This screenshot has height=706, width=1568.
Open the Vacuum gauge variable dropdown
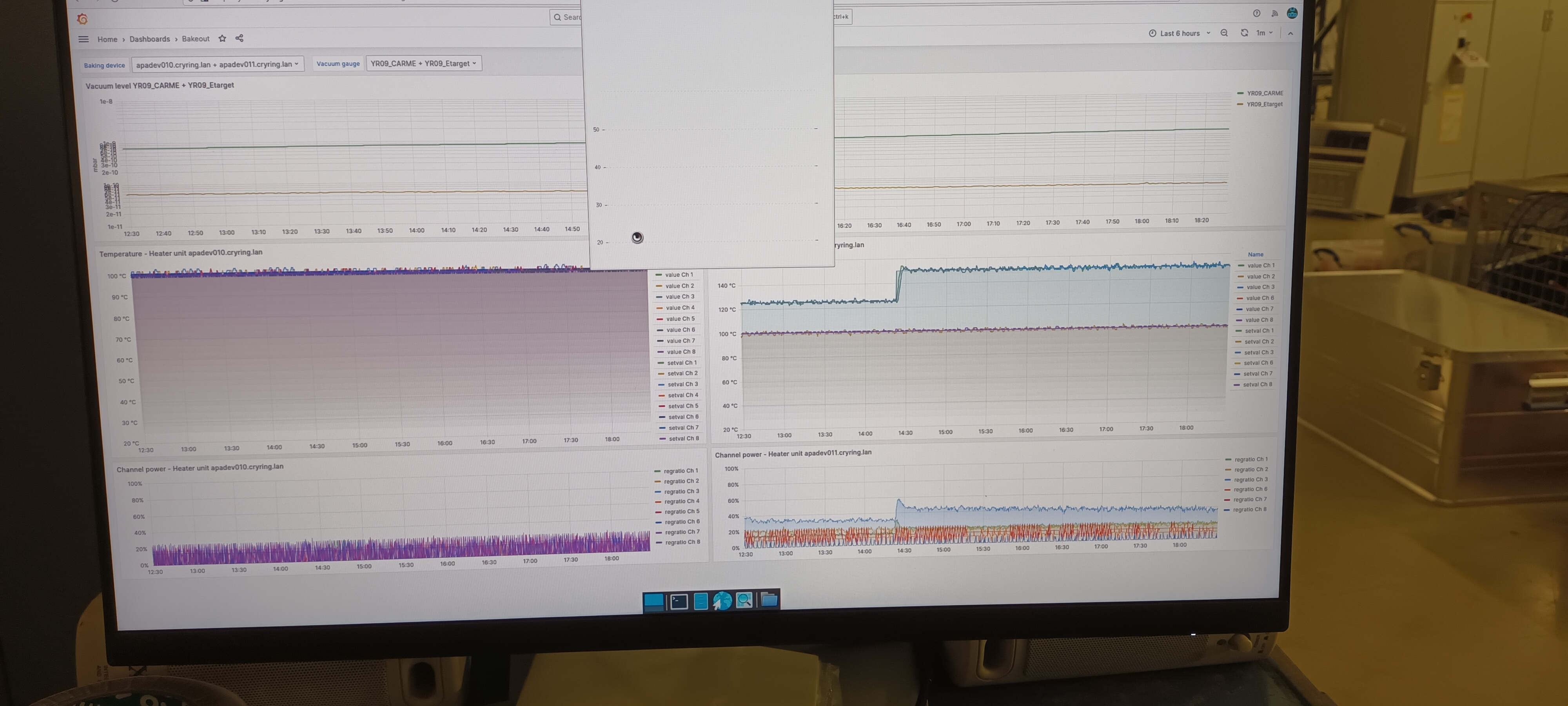pyautogui.click(x=424, y=64)
